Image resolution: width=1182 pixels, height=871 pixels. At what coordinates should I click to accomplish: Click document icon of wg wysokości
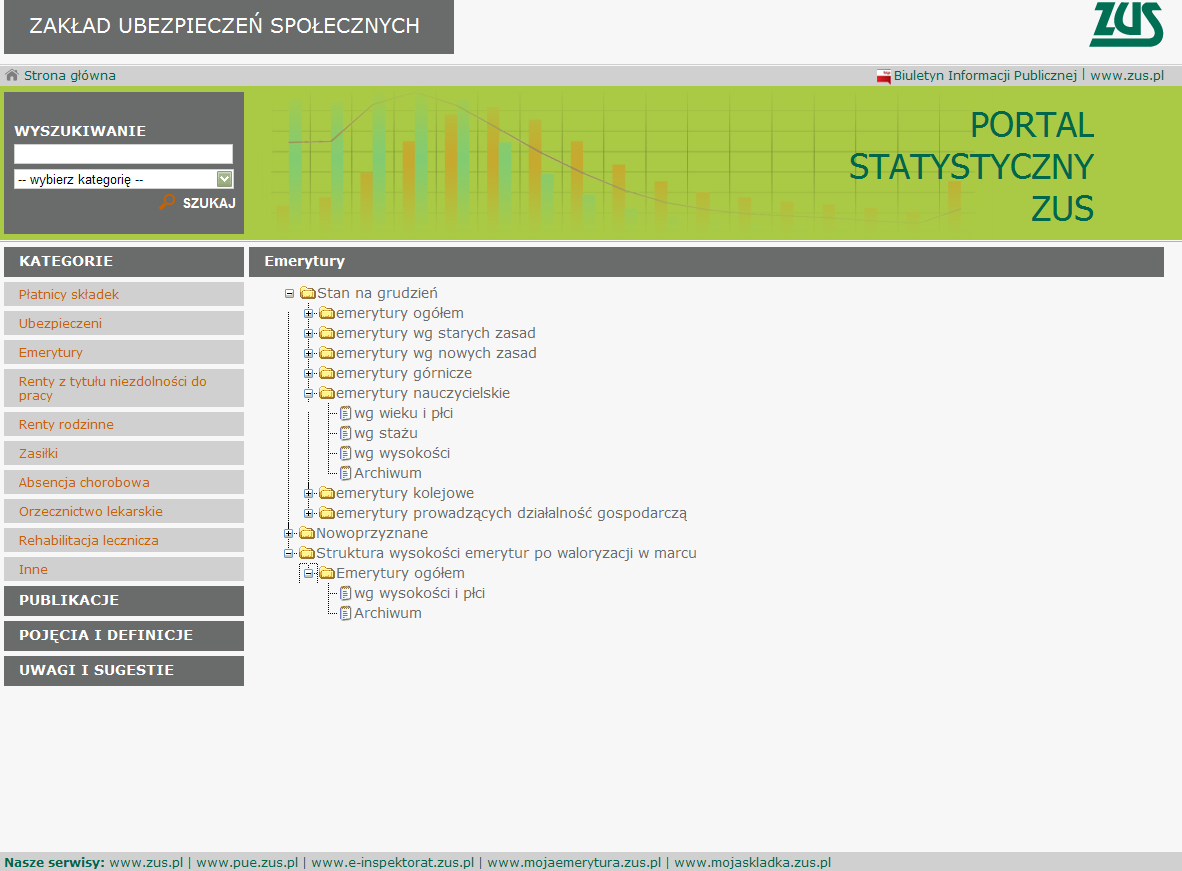click(345, 453)
